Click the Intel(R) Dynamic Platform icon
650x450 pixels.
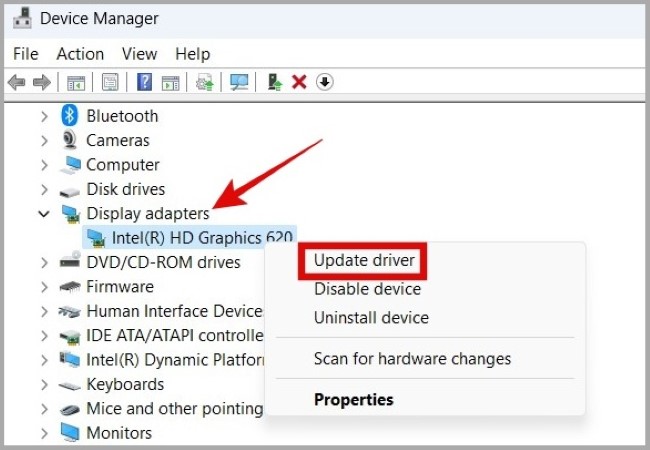[70, 359]
